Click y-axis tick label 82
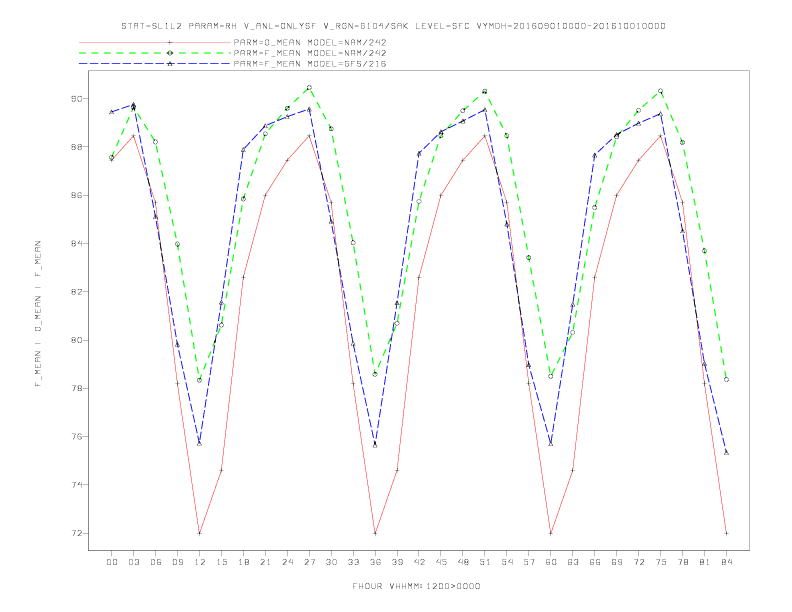 coord(76,292)
